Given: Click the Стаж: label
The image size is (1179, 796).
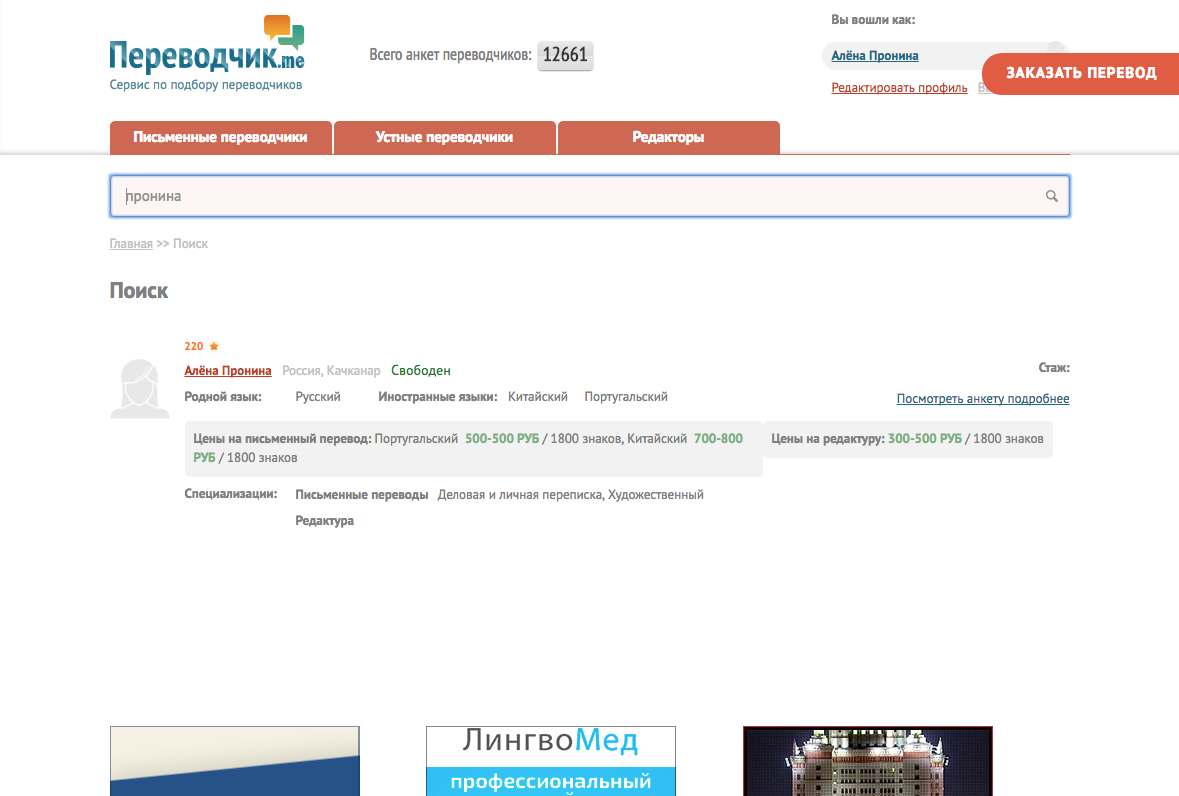Looking at the screenshot, I should click(1054, 368).
